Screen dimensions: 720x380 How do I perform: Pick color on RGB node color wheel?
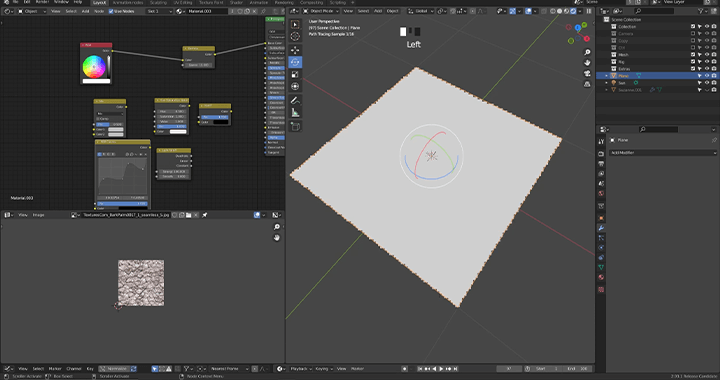[x=94, y=67]
